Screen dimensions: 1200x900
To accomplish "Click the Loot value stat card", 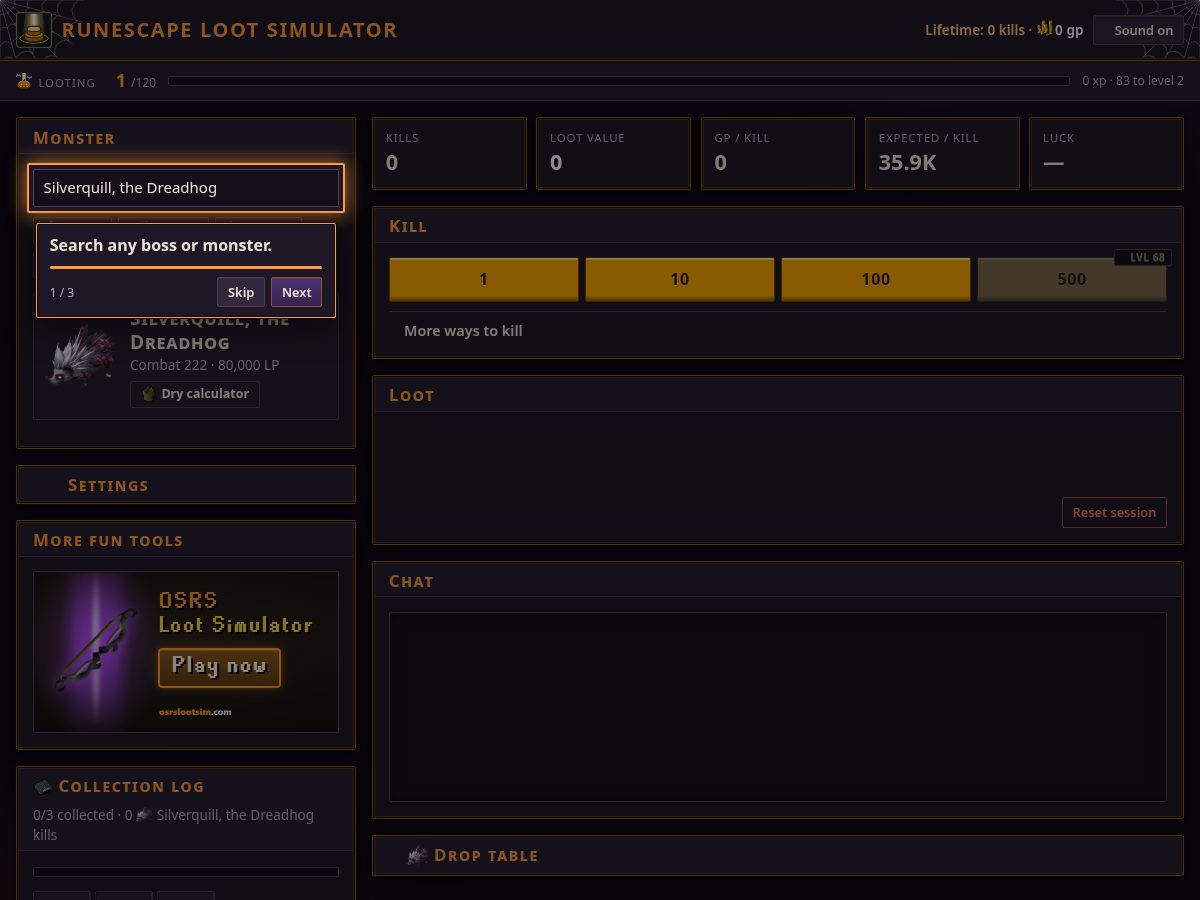I will pos(613,153).
